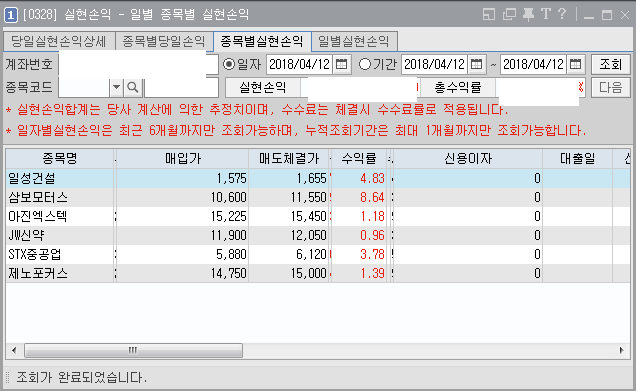Click the 총수익률 label button
The image size is (636, 391).
(x=458, y=87)
